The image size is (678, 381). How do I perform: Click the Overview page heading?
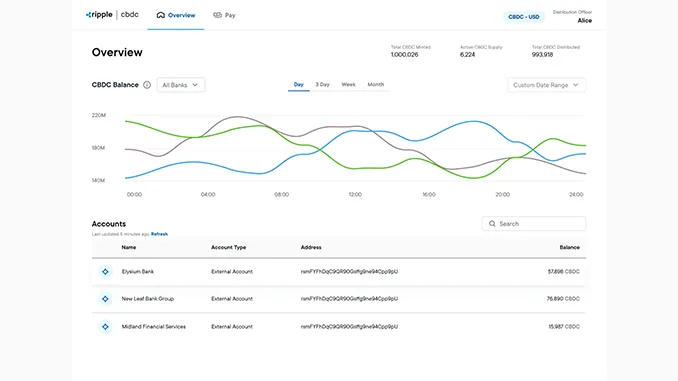tap(117, 52)
